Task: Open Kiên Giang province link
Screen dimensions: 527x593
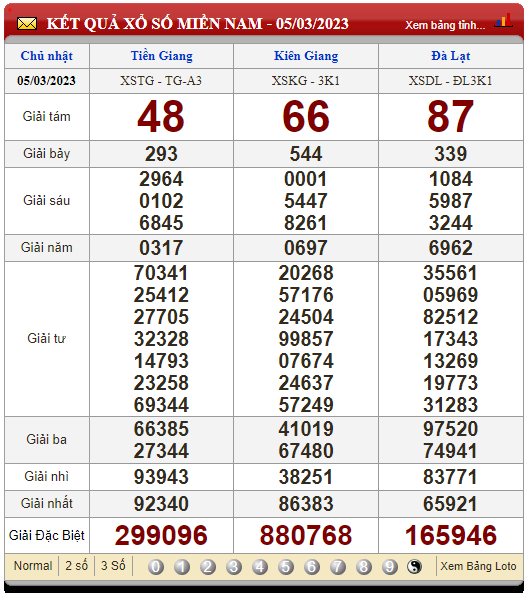Action: pos(306,56)
